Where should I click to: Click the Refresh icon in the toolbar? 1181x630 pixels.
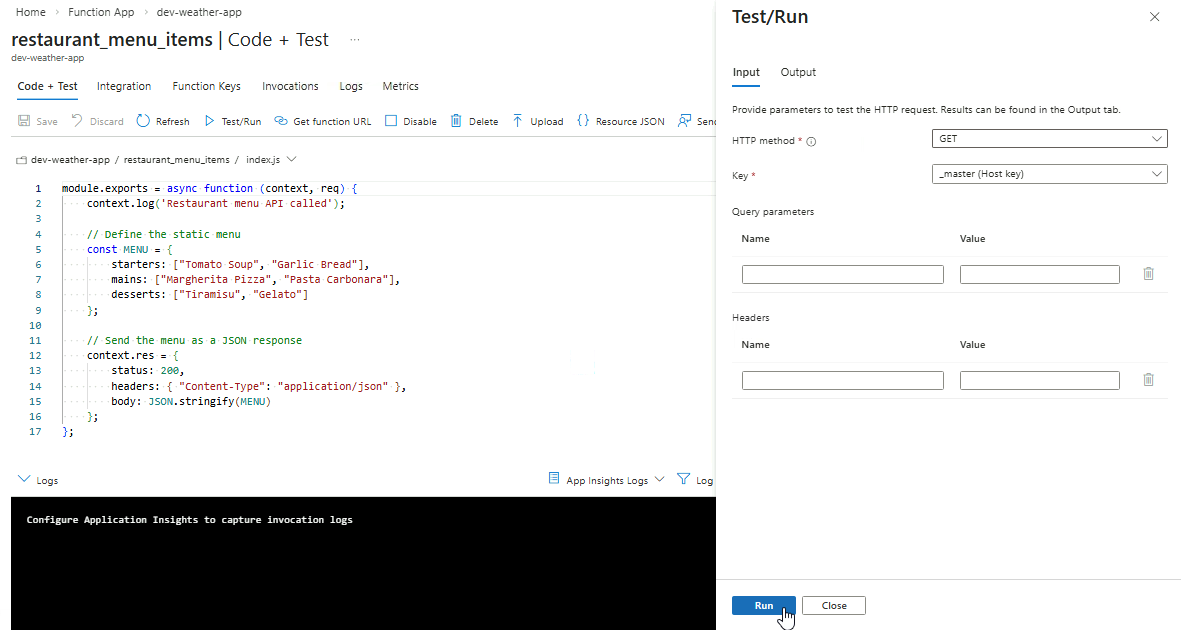click(x=143, y=121)
